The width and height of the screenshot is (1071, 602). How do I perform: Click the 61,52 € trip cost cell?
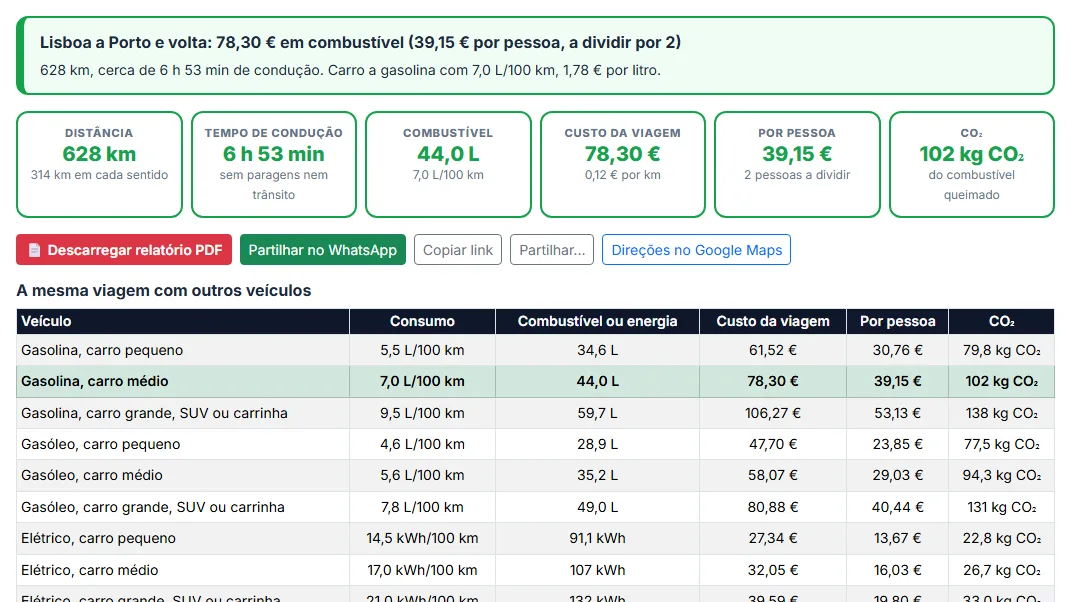coord(773,350)
